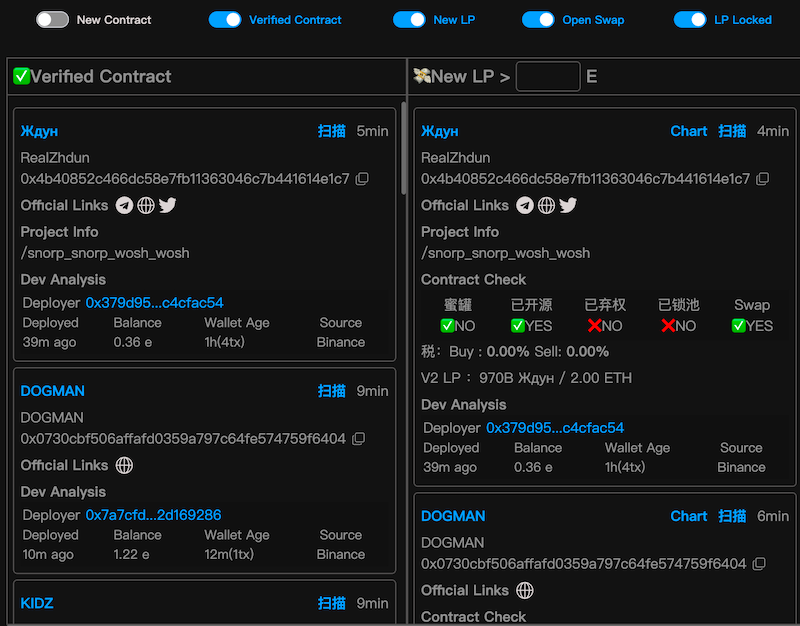This screenshot has height=626, width=800.
Task: Switch off the Open Swap toggle
Action: (x=538, y=20)
